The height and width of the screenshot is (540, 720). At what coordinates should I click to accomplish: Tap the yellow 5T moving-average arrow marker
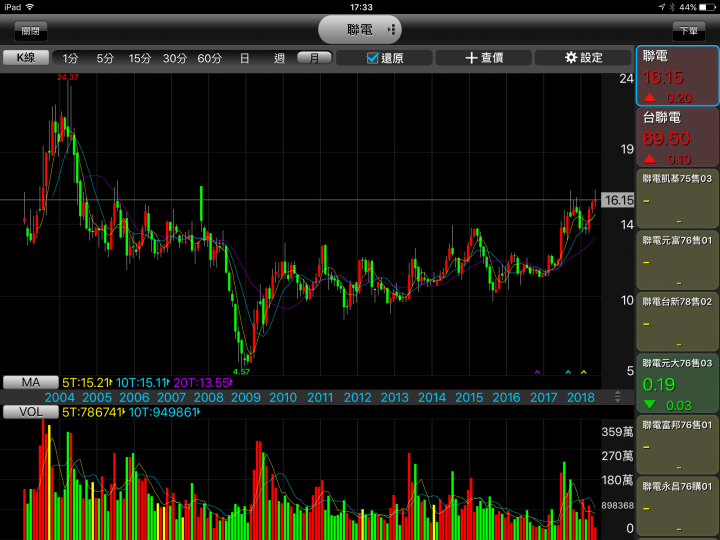584,372
